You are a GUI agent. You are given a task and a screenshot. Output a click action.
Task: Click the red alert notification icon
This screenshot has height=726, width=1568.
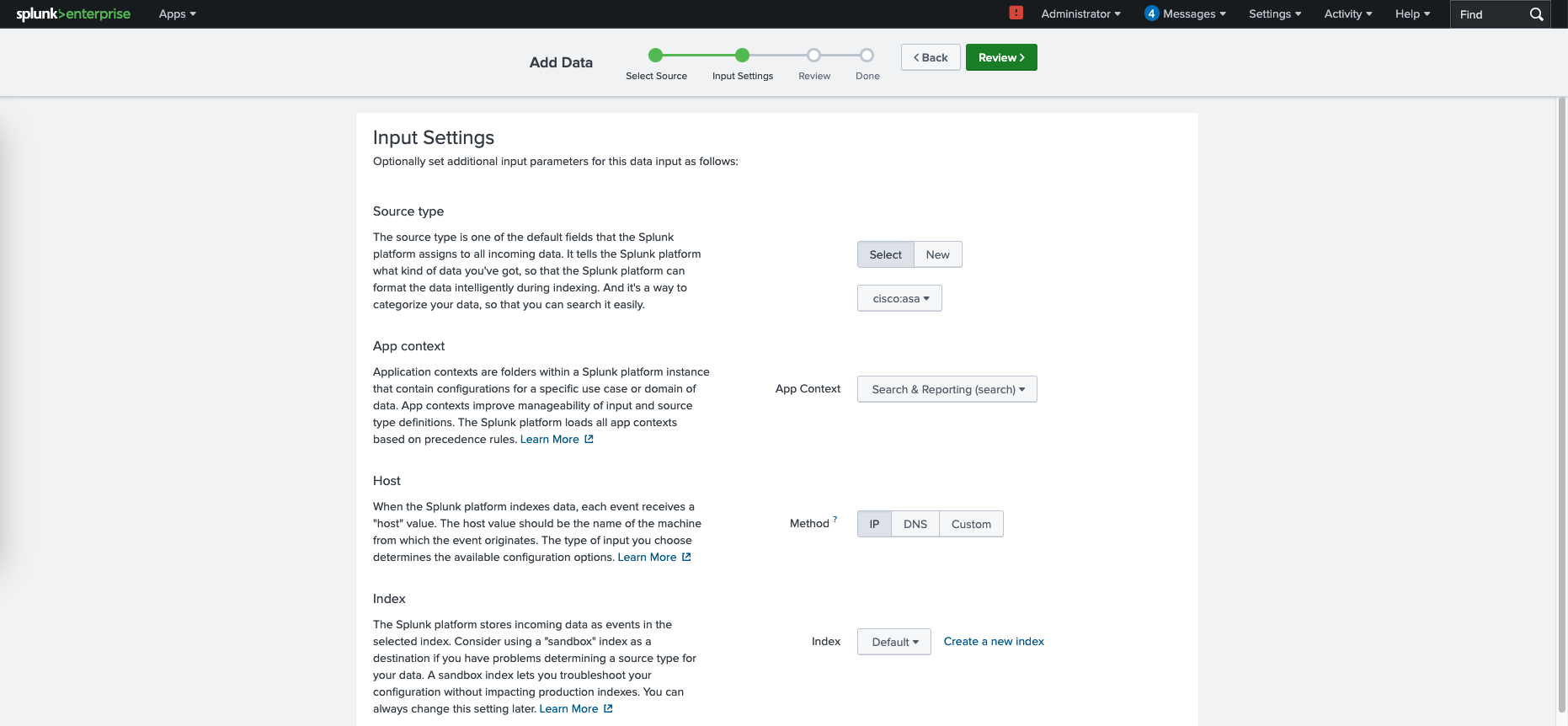pos(1016,13)
